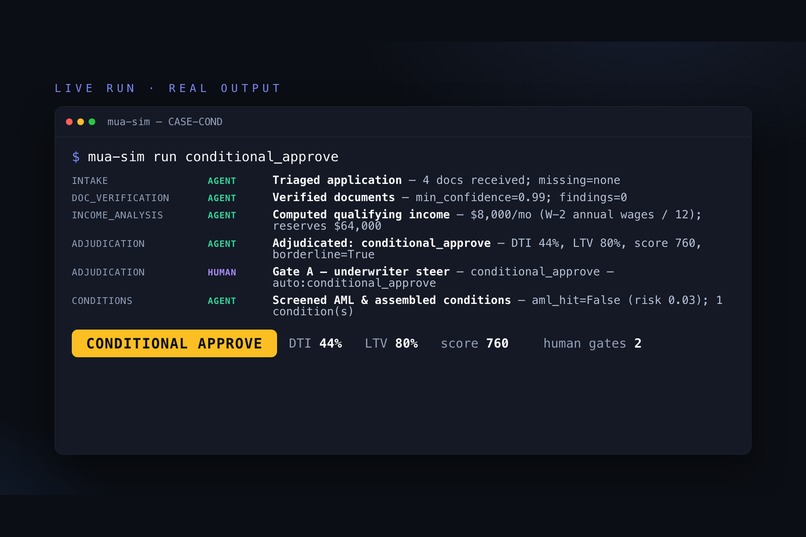The image size is (806, 537).
Task: Click the yellow CONDITIONAL APPROVE badge
Action: point(174,343)
